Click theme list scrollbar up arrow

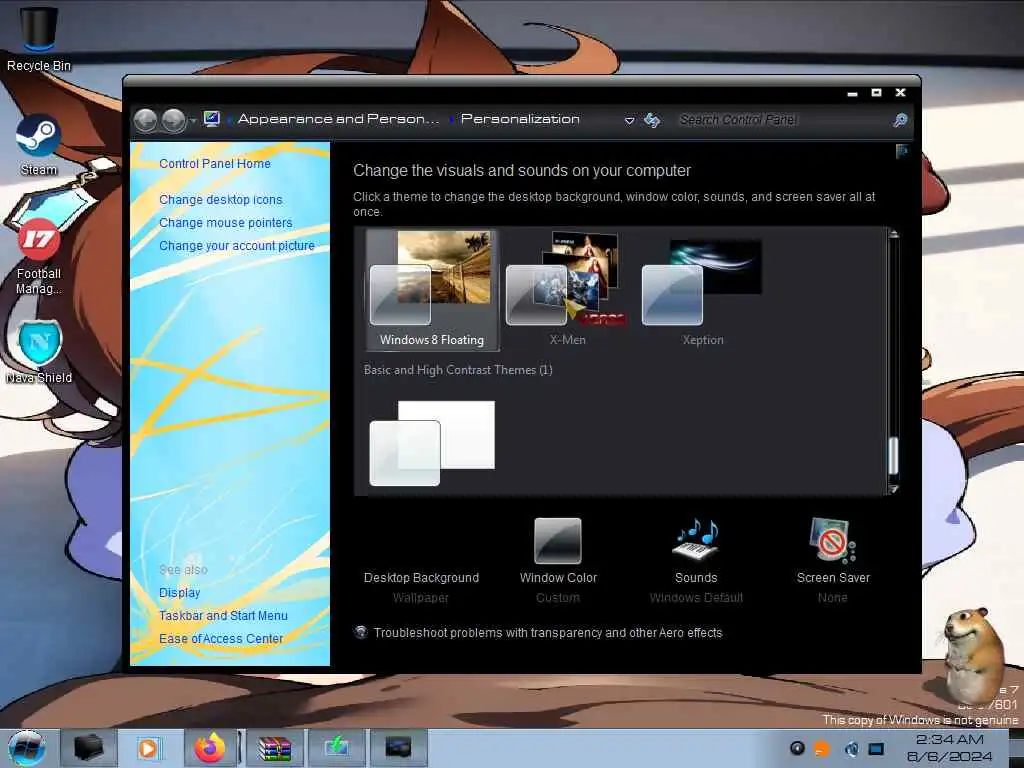tap(894, 234)
